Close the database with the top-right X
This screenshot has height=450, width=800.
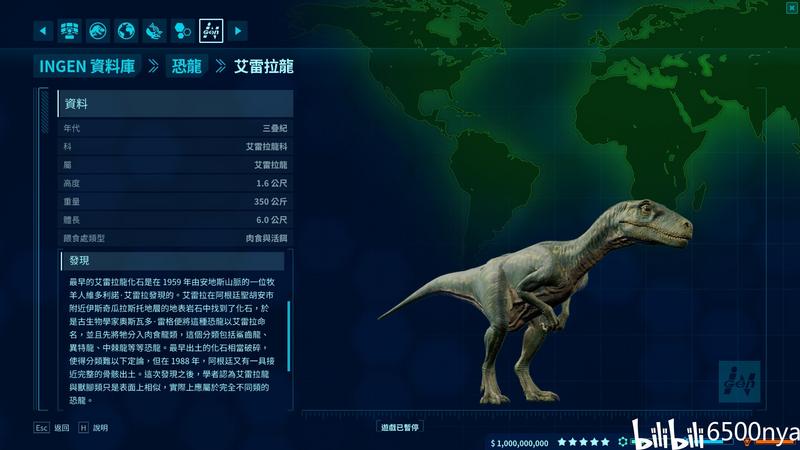(x=791, y=7)
